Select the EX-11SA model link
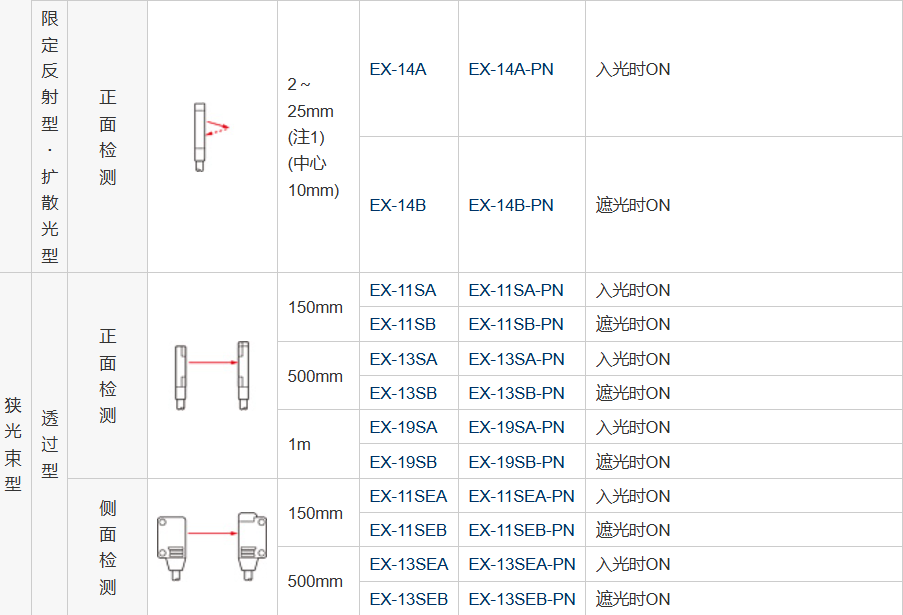Image resolution: width=903 pixels, height=615 pixels. [x=403, y=290]
